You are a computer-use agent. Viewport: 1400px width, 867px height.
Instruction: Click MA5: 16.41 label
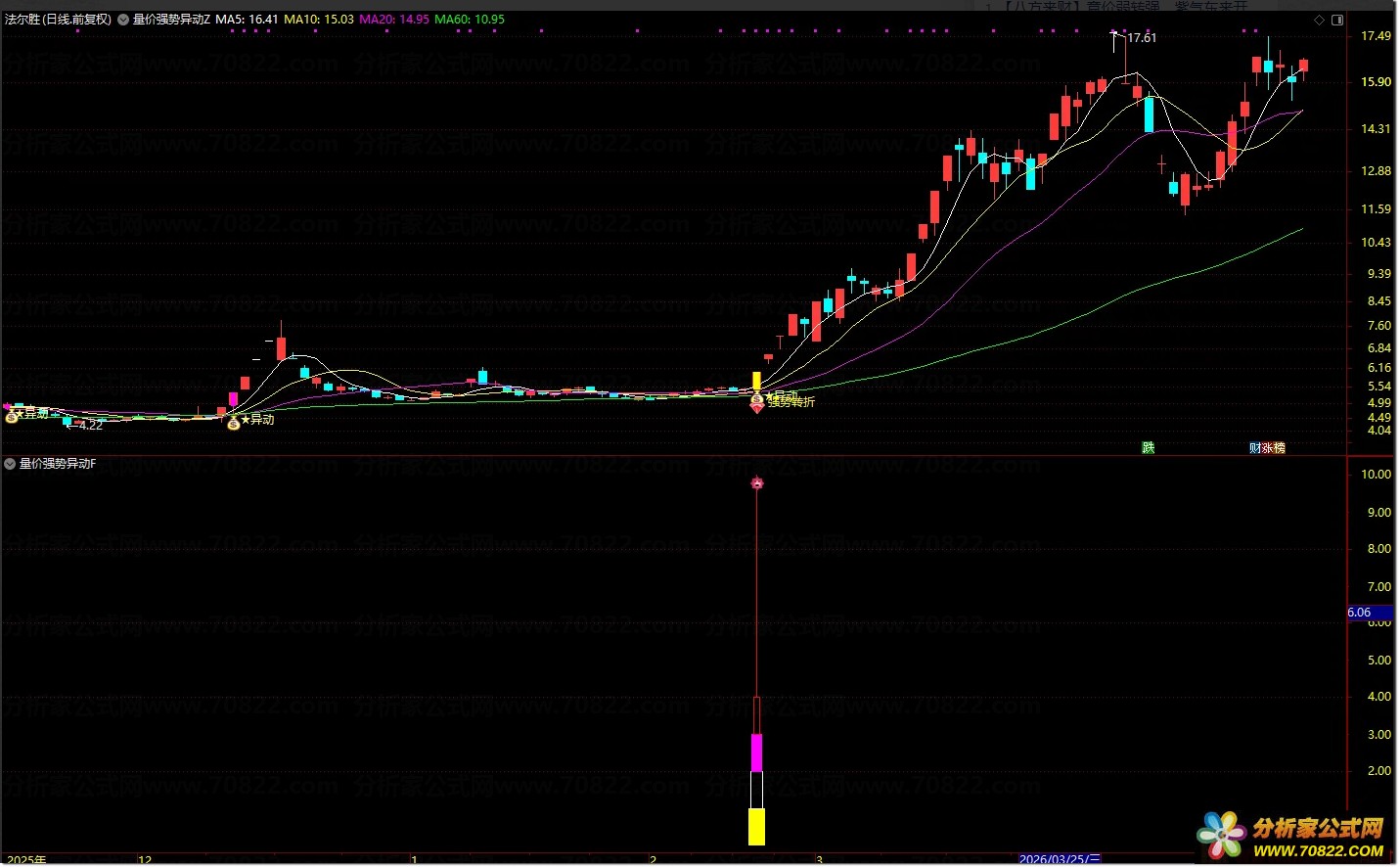247,20
